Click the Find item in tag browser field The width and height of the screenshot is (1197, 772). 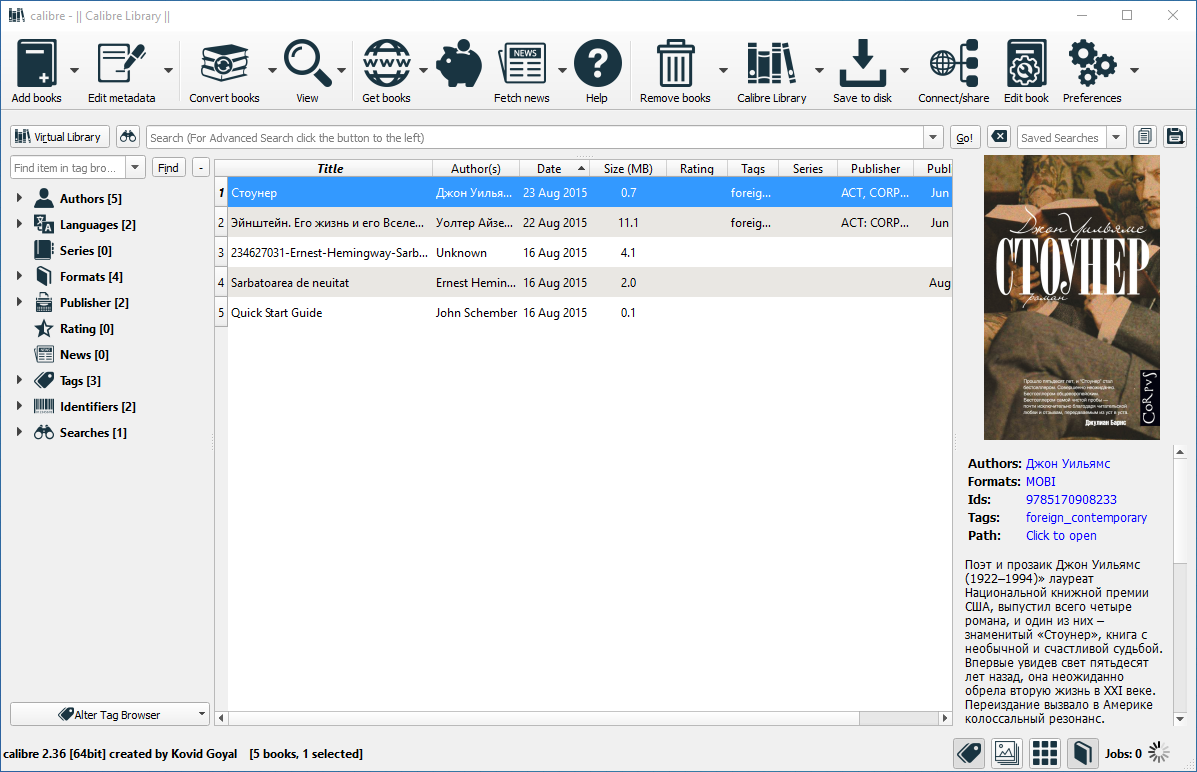[x=67, y=168]
